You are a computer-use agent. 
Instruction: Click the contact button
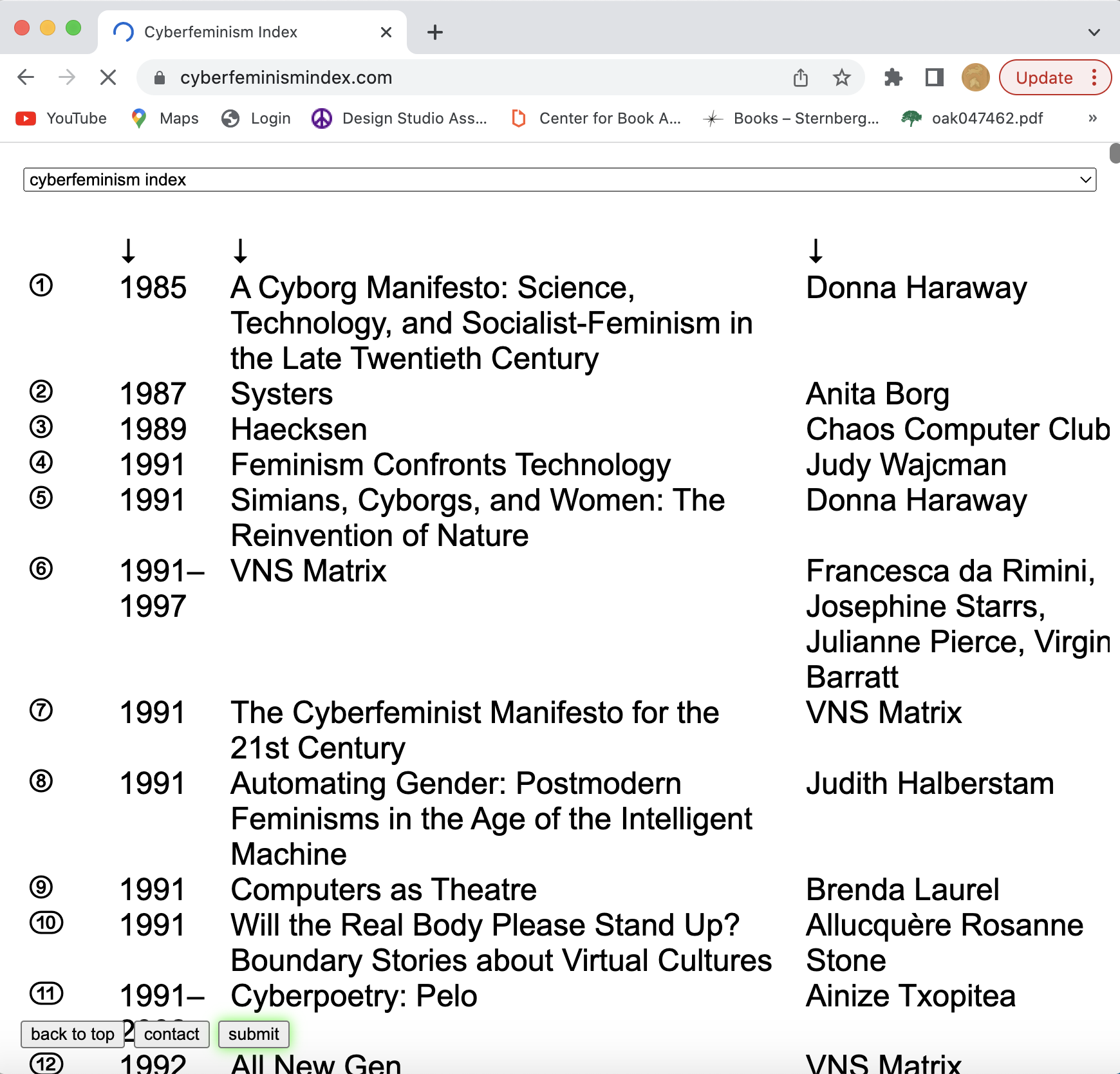[x=171, y=1034]
